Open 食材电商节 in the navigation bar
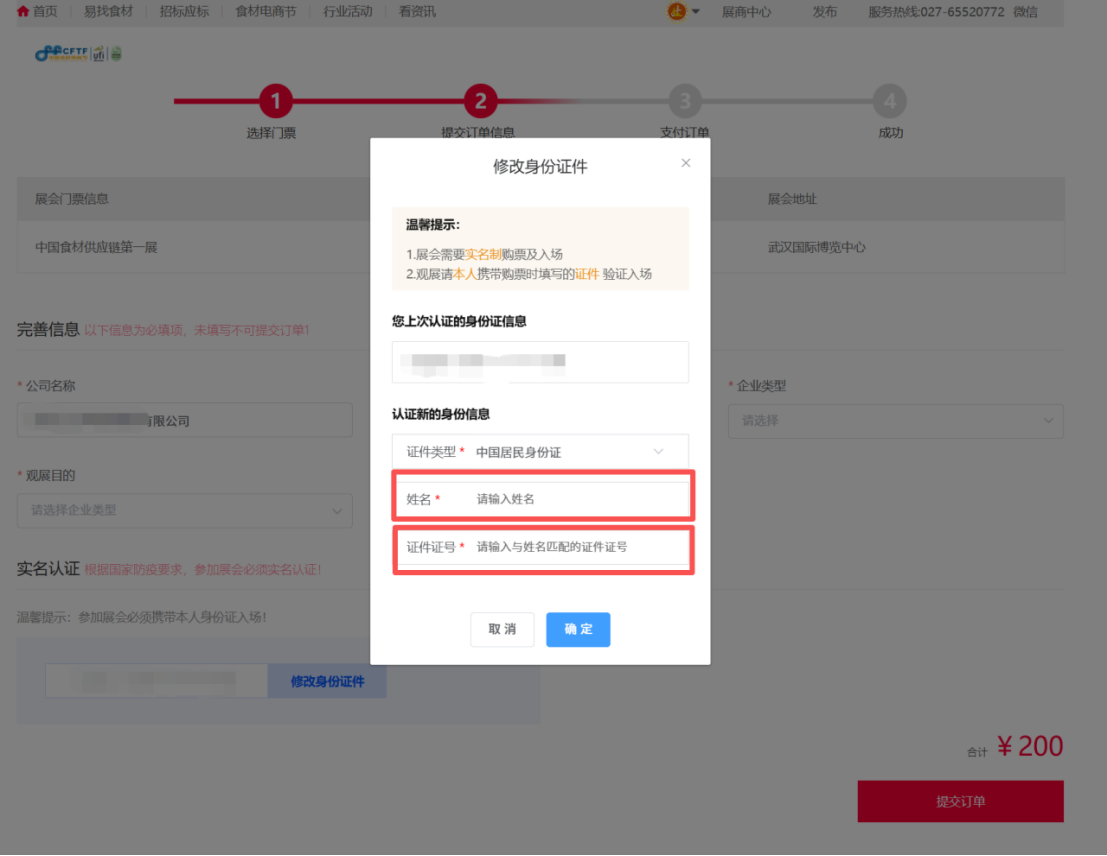Viewport: 1107px width, 856px height. pyautogui.click(x=265, y=12)
